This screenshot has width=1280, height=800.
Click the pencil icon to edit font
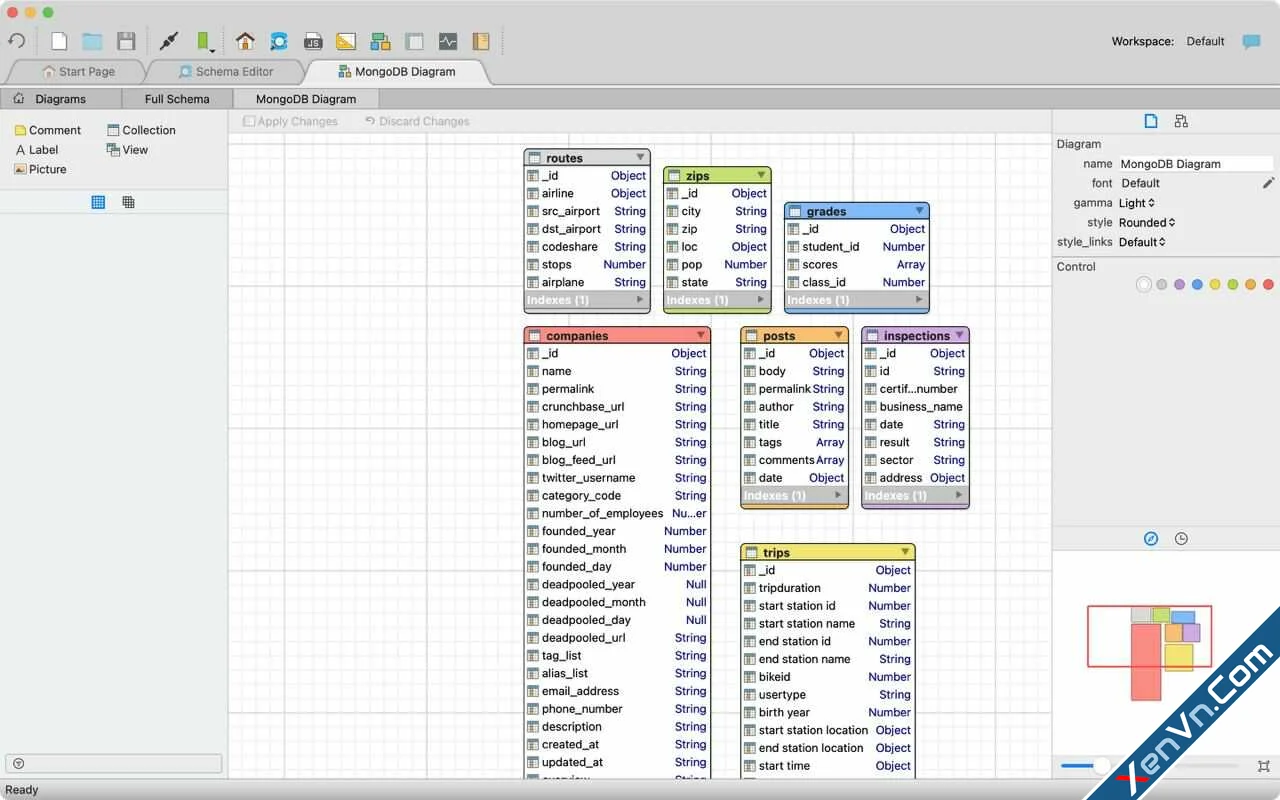(x=1268, y=183)
